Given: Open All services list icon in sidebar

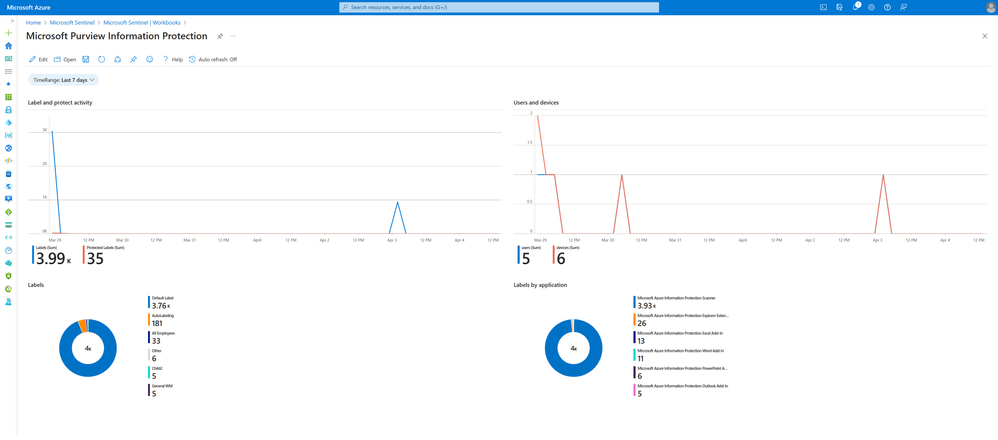Looking at the screenshot, I should pyautogui.click(x=8, y=71).
